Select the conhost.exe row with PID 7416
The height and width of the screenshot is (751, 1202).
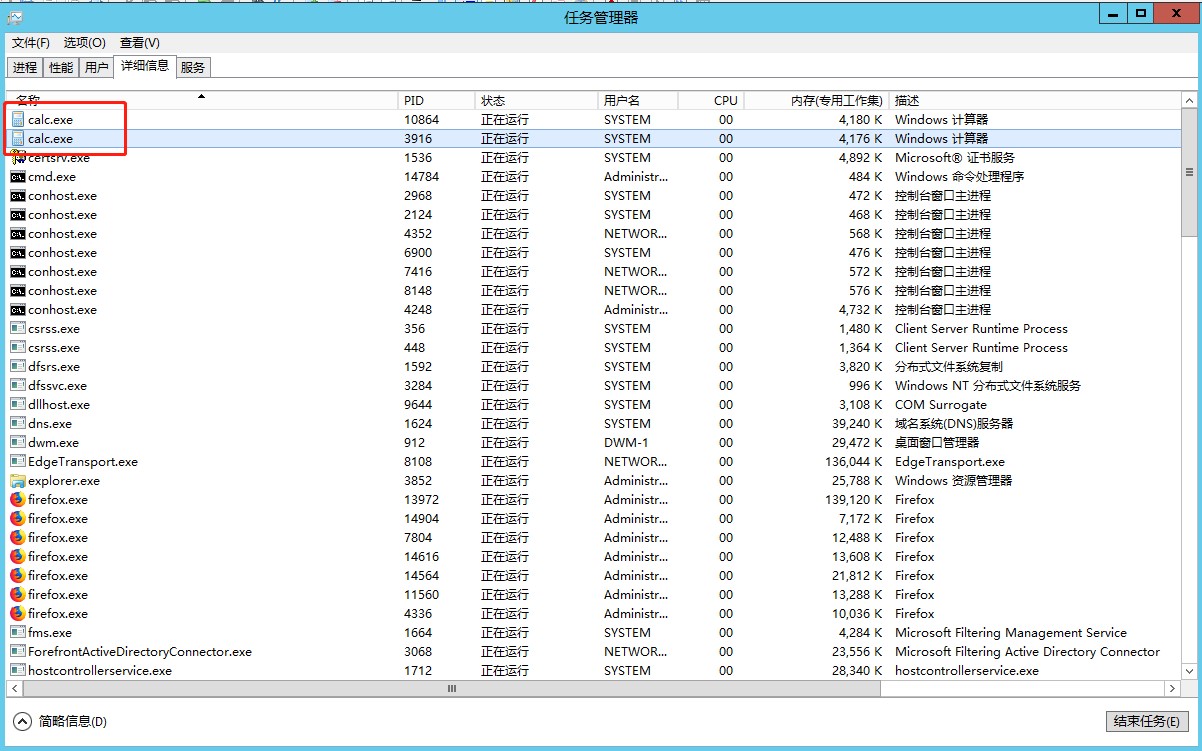click(594, 271)
